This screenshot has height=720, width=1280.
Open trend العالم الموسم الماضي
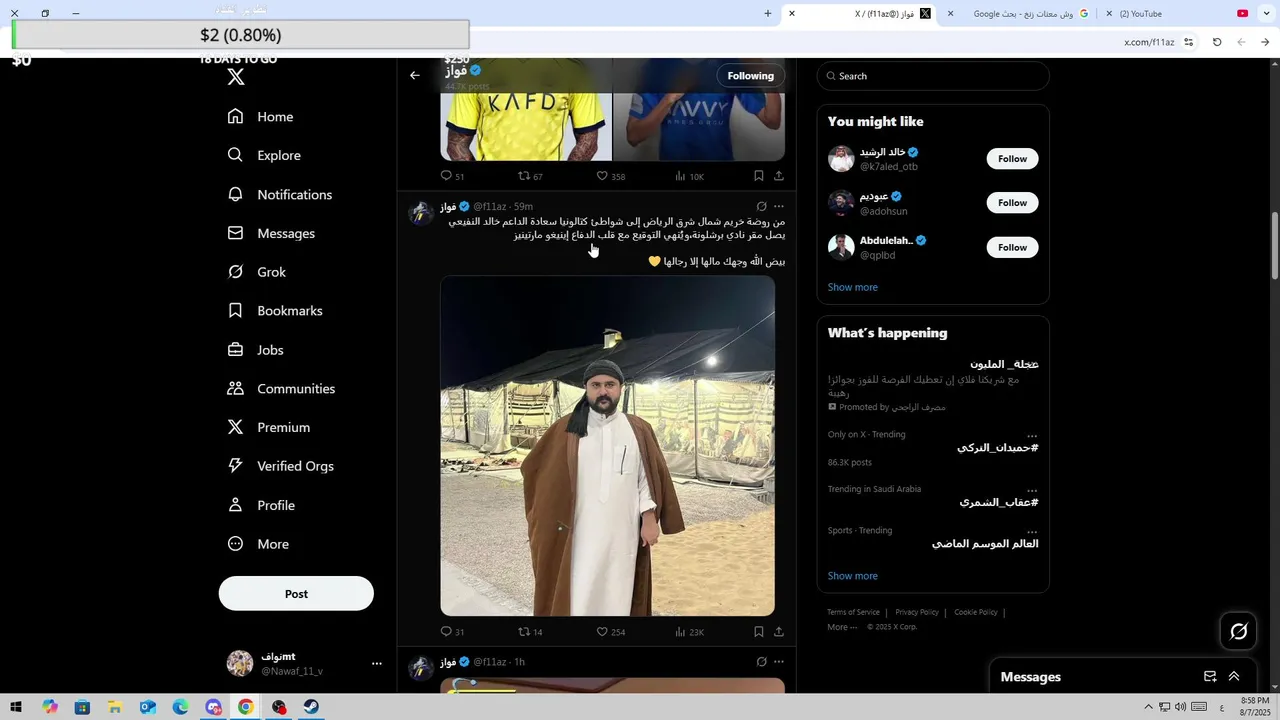985,544
